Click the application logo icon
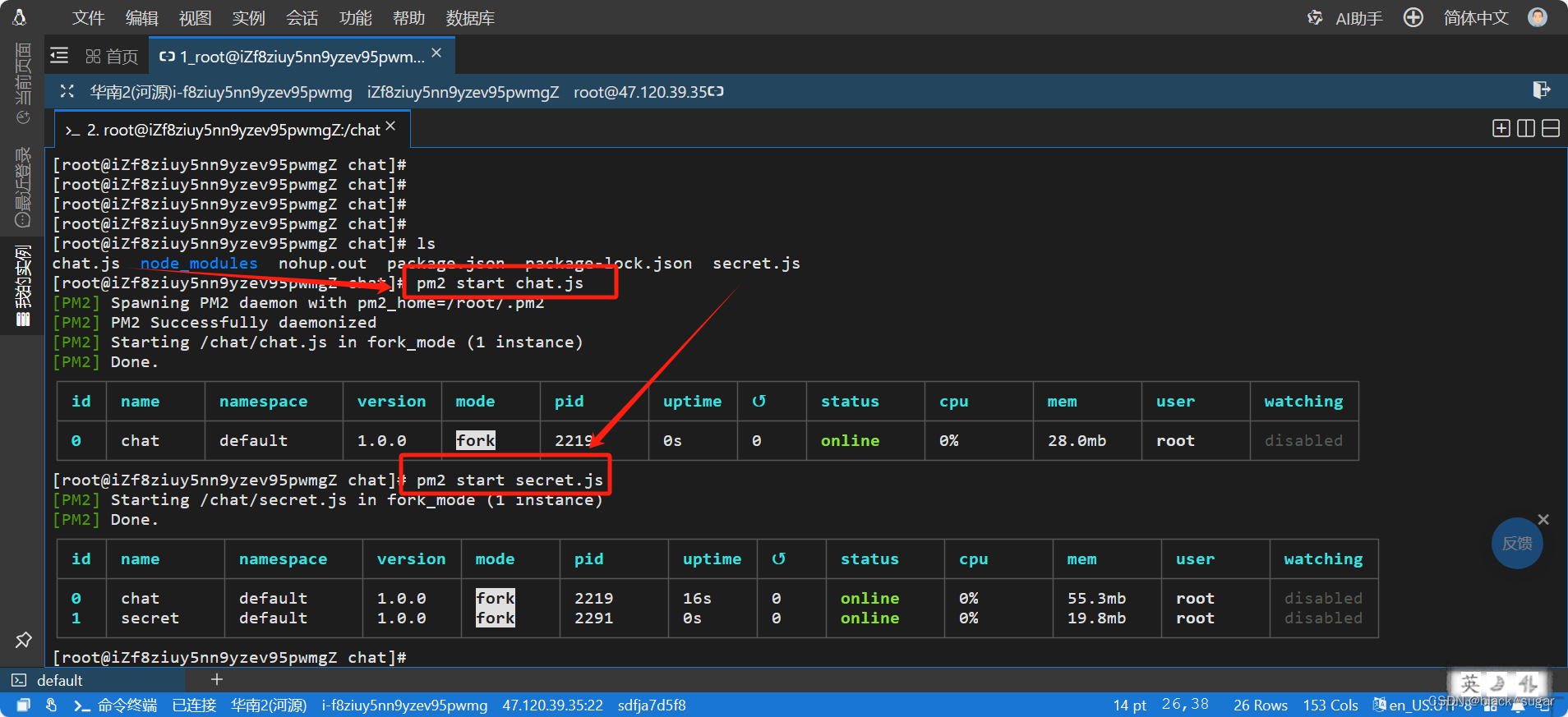 coord(20,17)
